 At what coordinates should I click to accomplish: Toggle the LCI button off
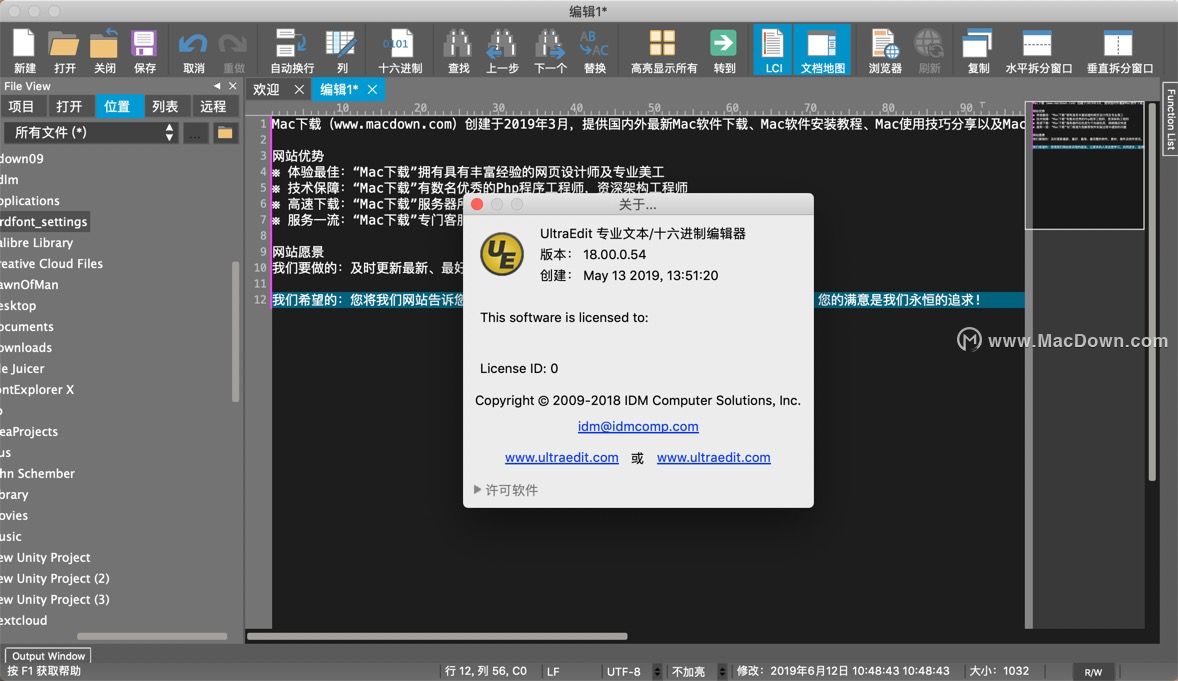click(773, 50)
